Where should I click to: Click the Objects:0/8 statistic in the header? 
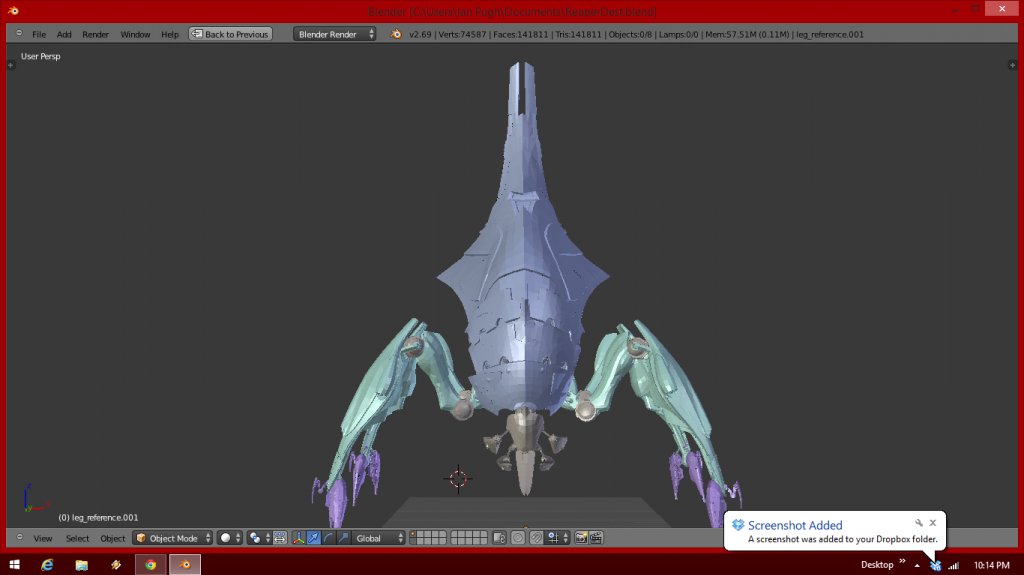pos(630,34)
